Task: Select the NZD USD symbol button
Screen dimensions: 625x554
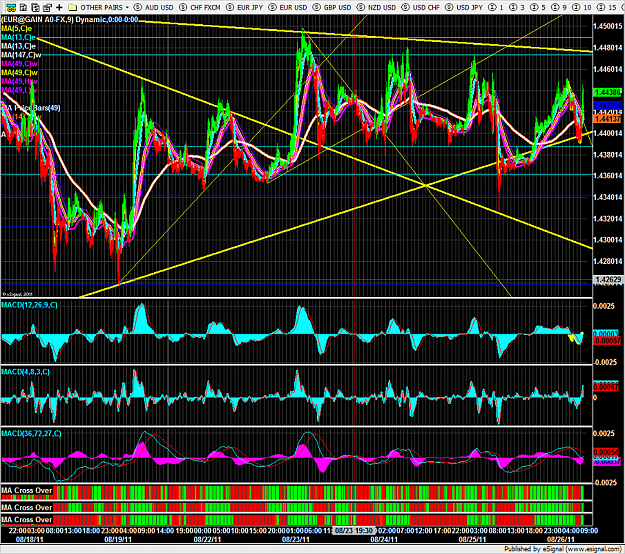Action: point(377,7)
